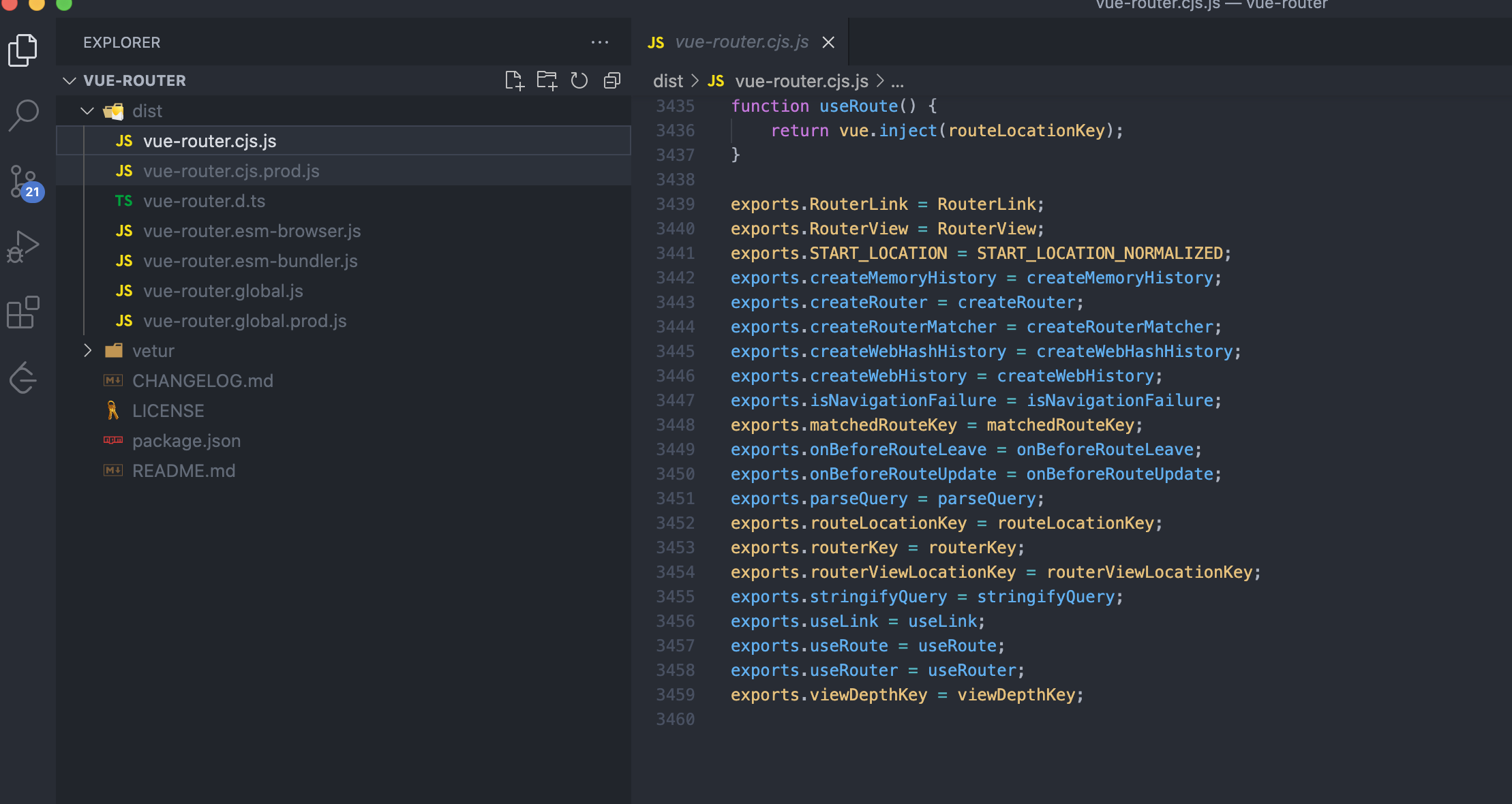Open package.json in the explorer
This screenshot has width=1512, height=804.
click(x=186, y=441)
